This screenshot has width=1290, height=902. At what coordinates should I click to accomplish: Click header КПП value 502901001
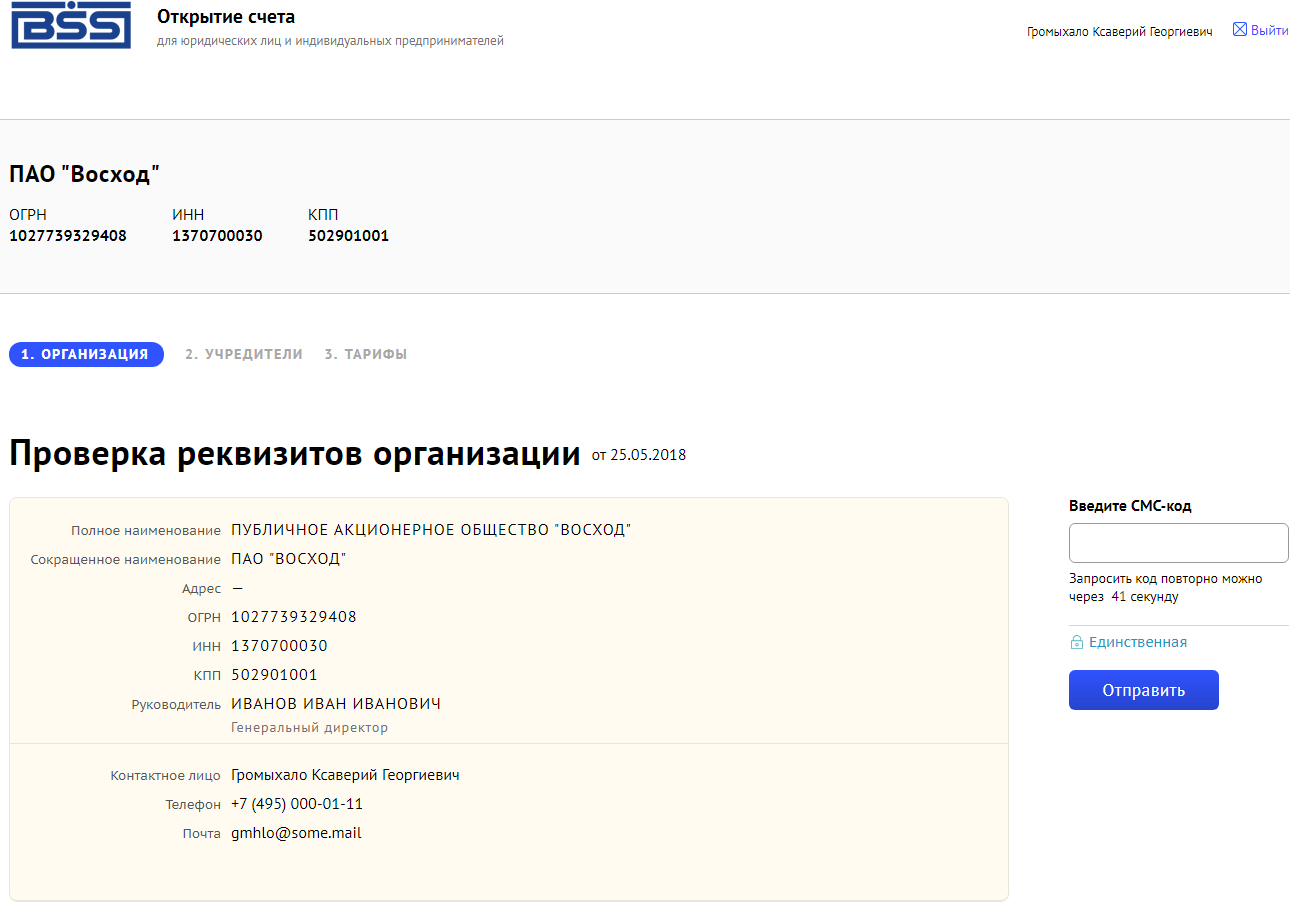click(x=348, y=236)
